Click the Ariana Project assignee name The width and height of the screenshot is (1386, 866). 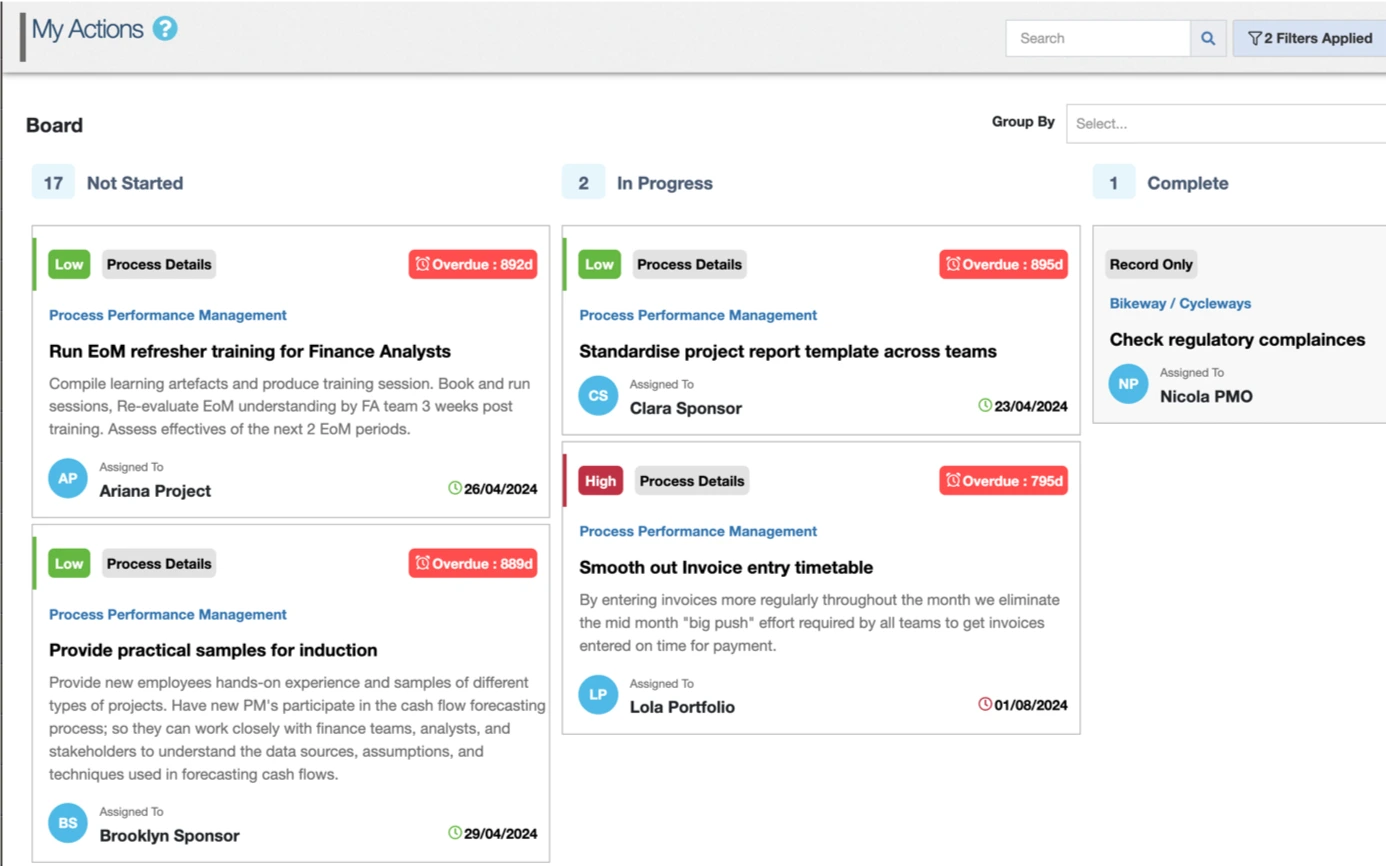[x=155, y=491]
